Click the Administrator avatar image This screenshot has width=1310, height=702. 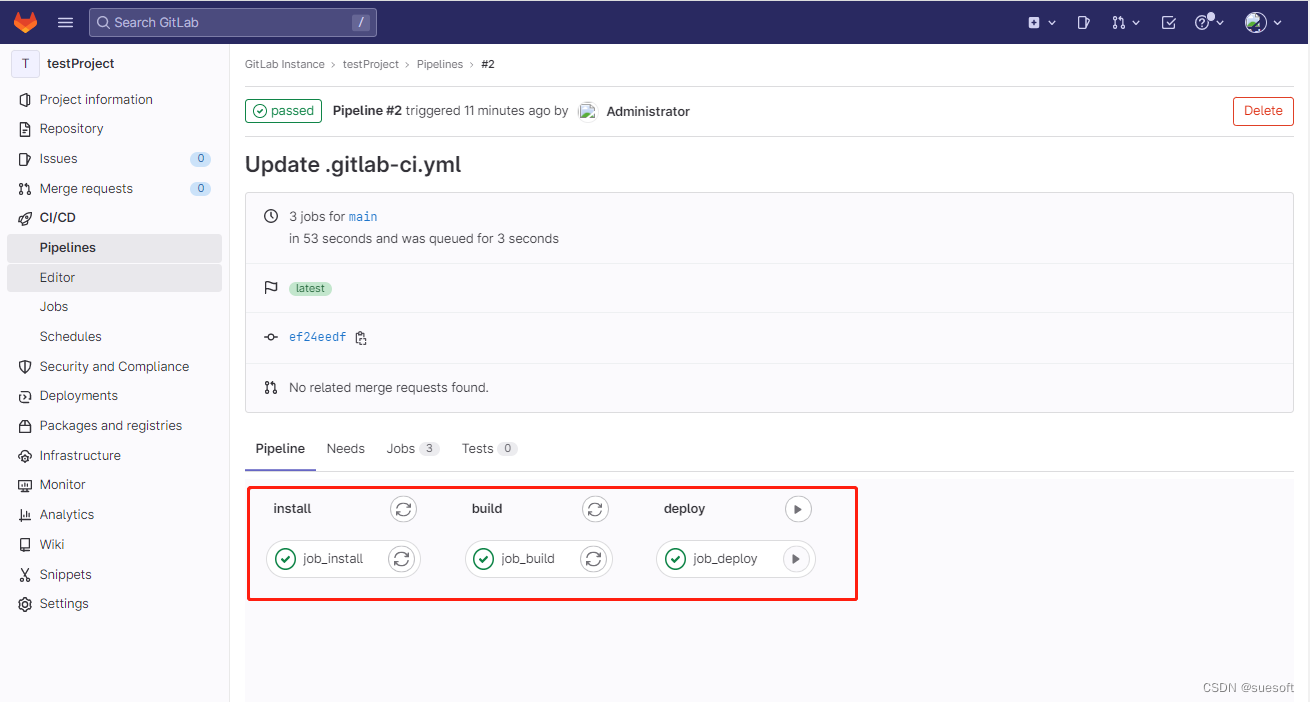click(588, 111)
